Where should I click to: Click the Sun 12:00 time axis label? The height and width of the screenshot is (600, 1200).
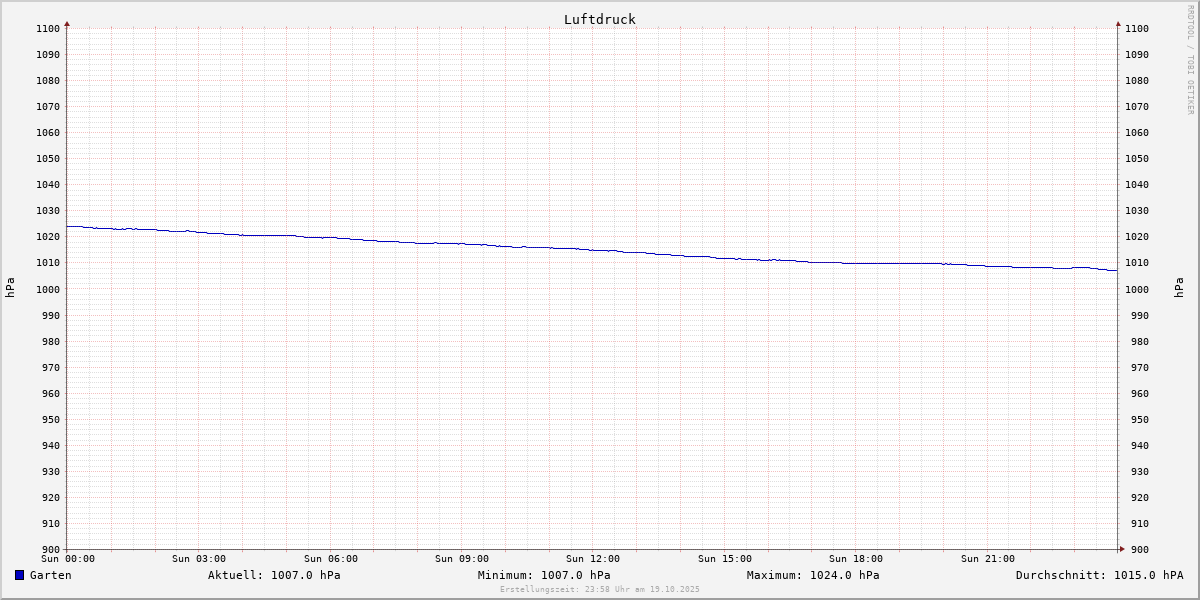tap(593, 559)
